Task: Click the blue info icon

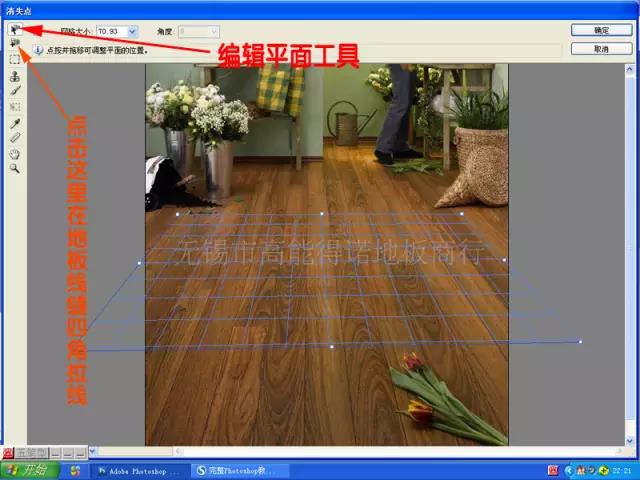Action: [x=38, y=50]
